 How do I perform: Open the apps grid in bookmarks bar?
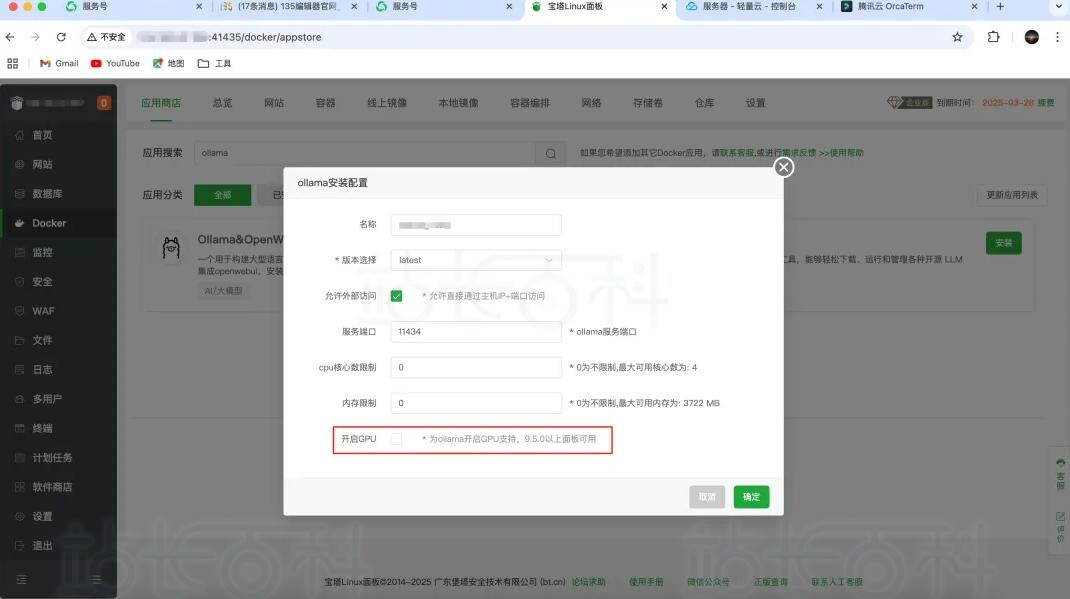click(12, 63)
